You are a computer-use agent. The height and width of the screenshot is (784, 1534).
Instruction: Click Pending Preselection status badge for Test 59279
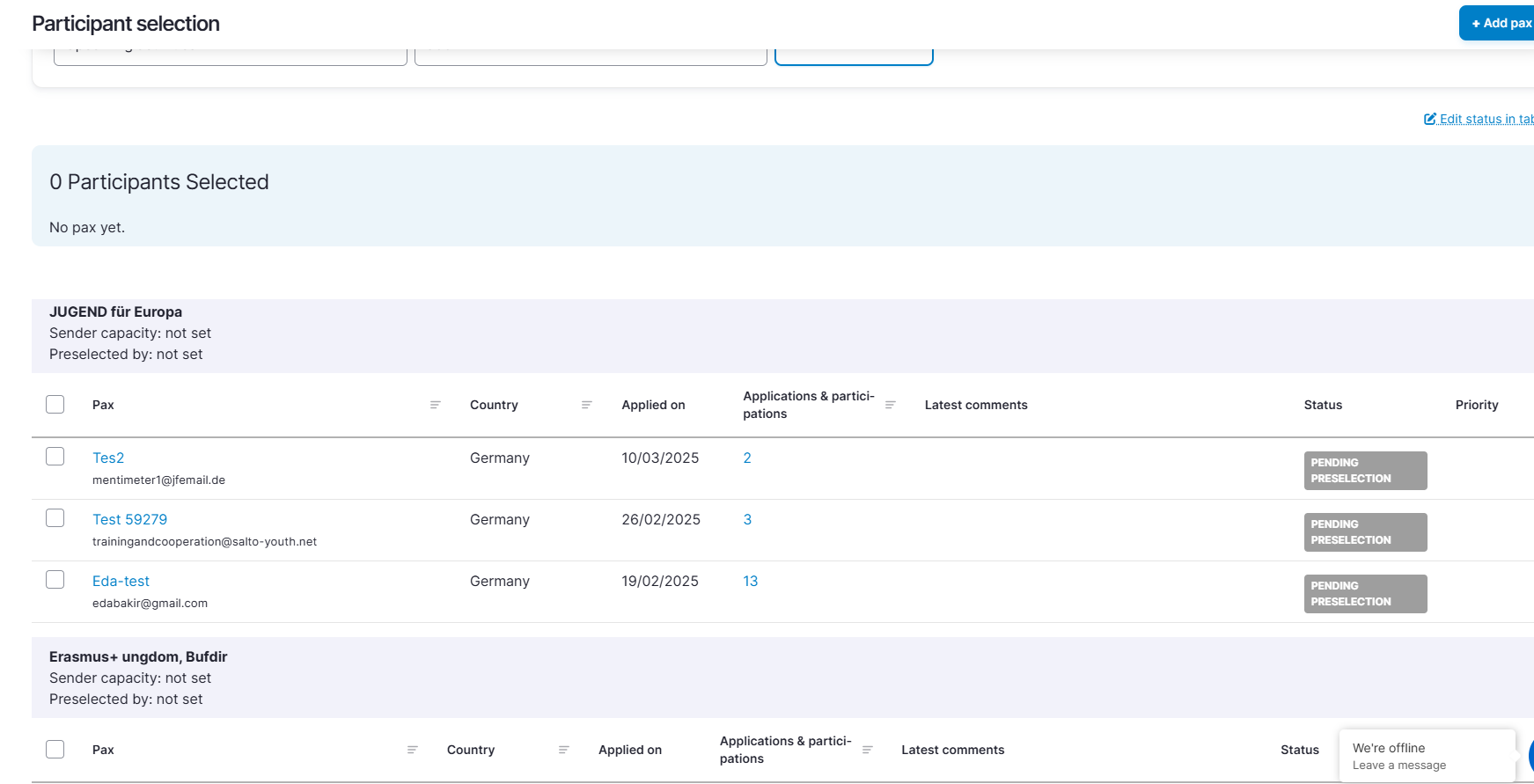pyautogui.click(x=1365, y=532)
